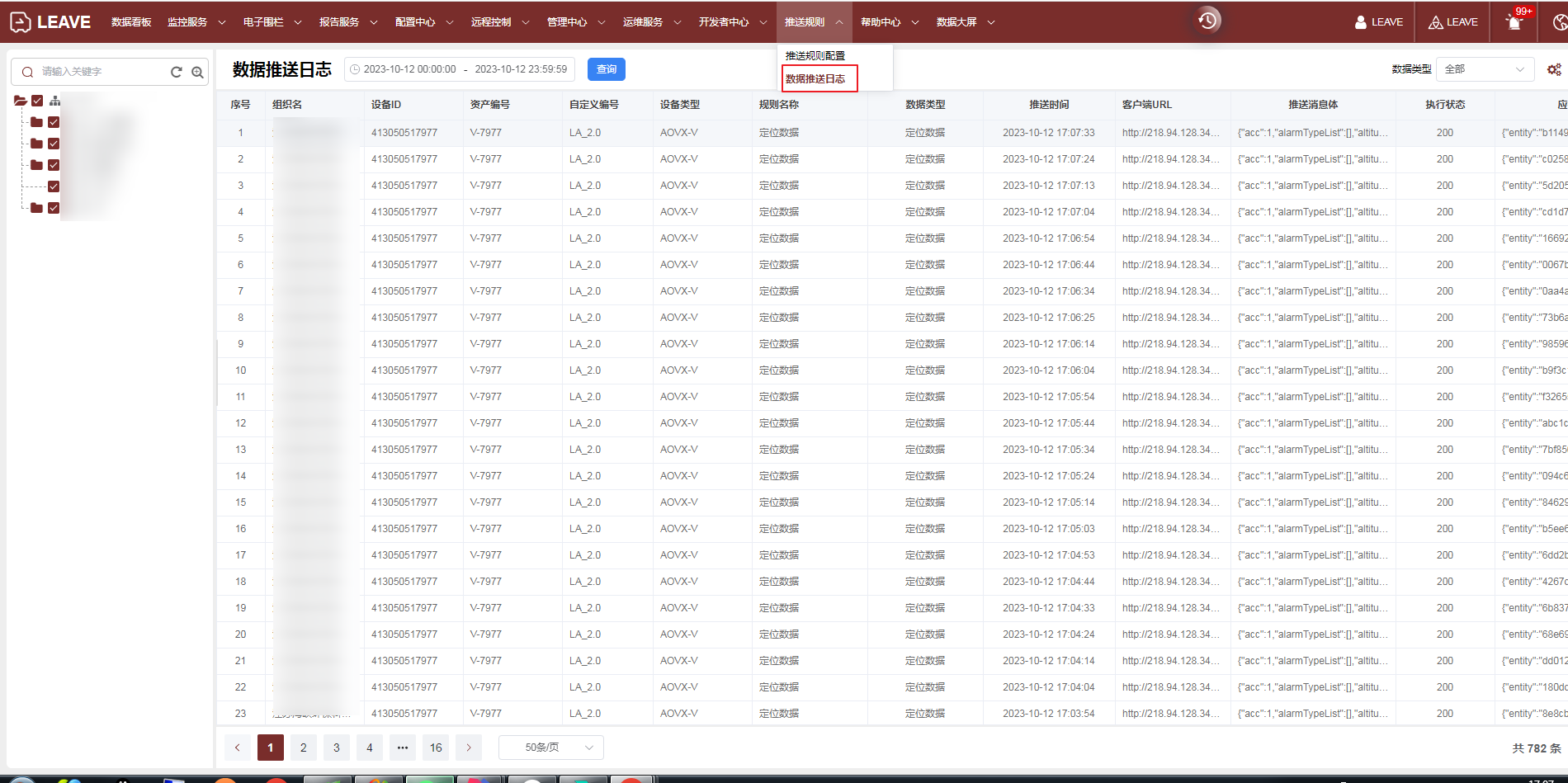Click the zoom magnifier icon in search box
The image size is (1568, 783).
[x=197, y=72]
